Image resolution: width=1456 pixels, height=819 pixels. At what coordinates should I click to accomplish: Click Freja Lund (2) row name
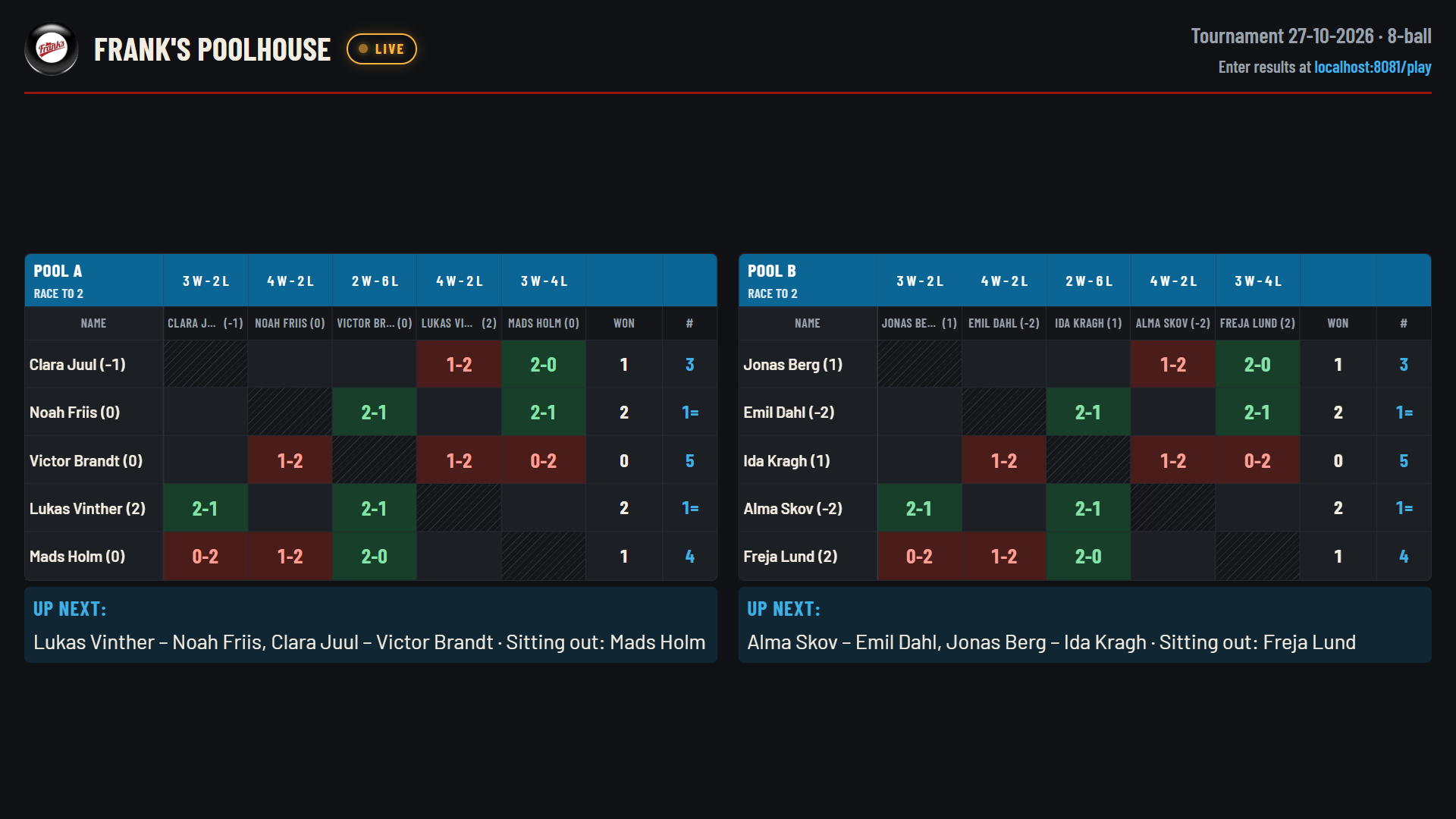pyautogui.click(x=790, y=557)
